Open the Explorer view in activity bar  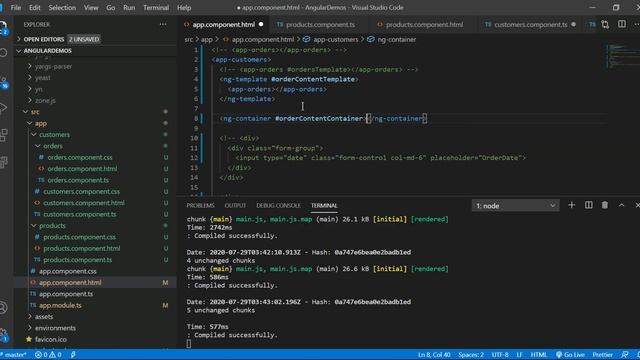pos(3,27)
